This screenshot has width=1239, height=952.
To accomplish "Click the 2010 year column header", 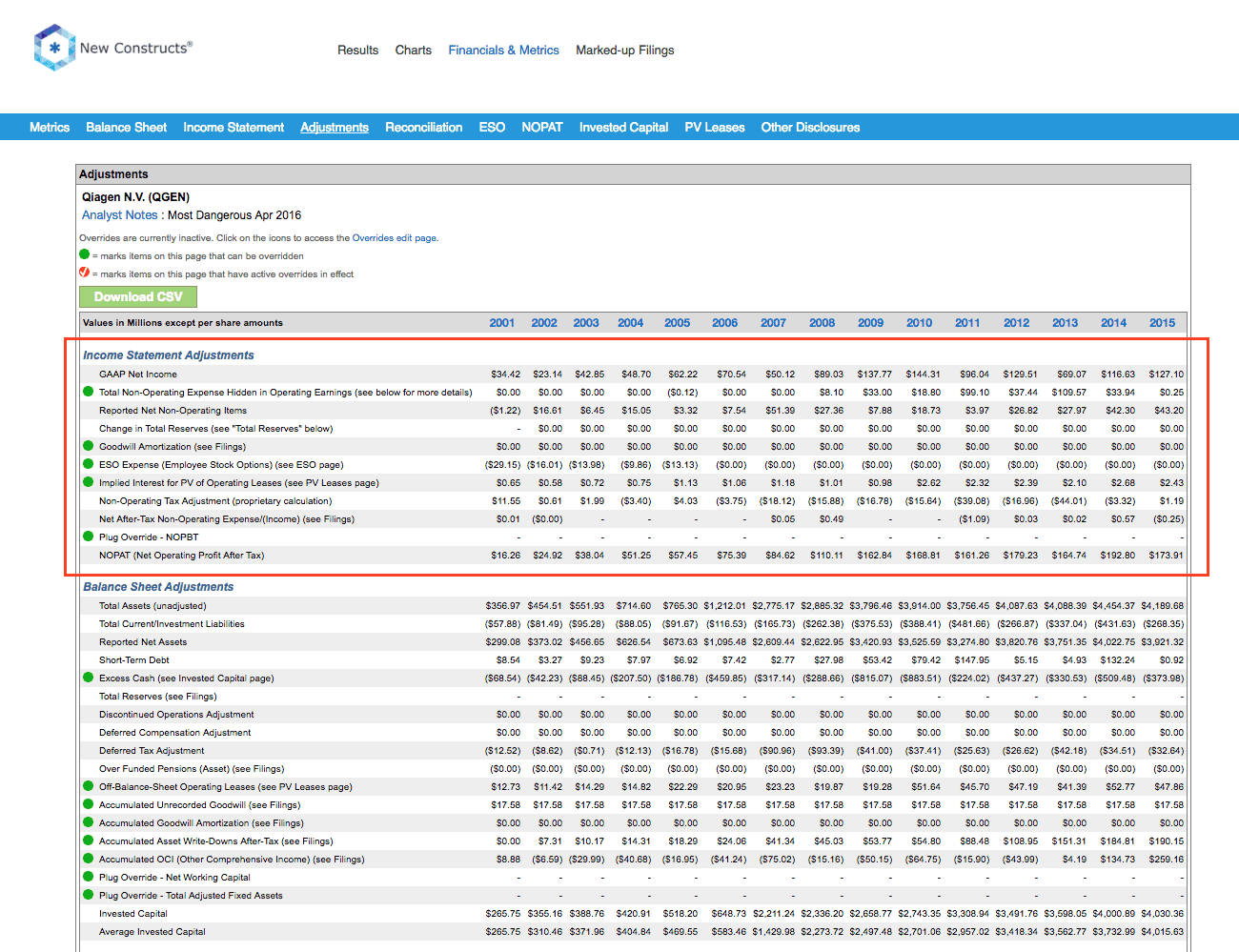I will 920,323.
